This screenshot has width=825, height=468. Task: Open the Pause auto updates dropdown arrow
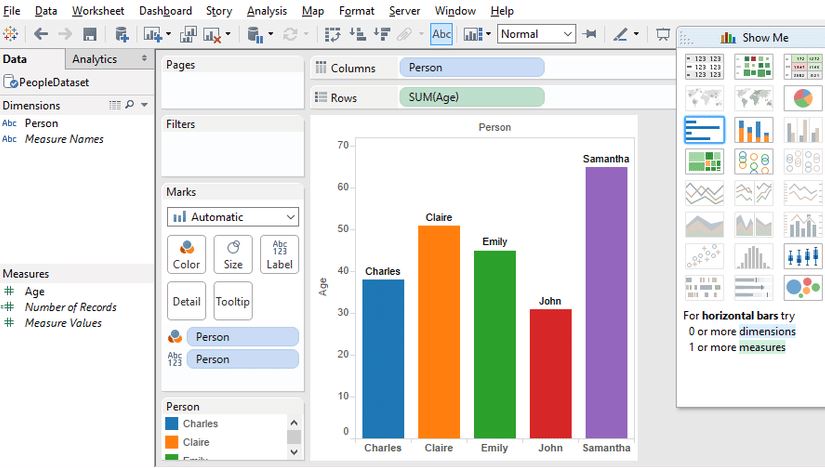click(x=270, y=34)
